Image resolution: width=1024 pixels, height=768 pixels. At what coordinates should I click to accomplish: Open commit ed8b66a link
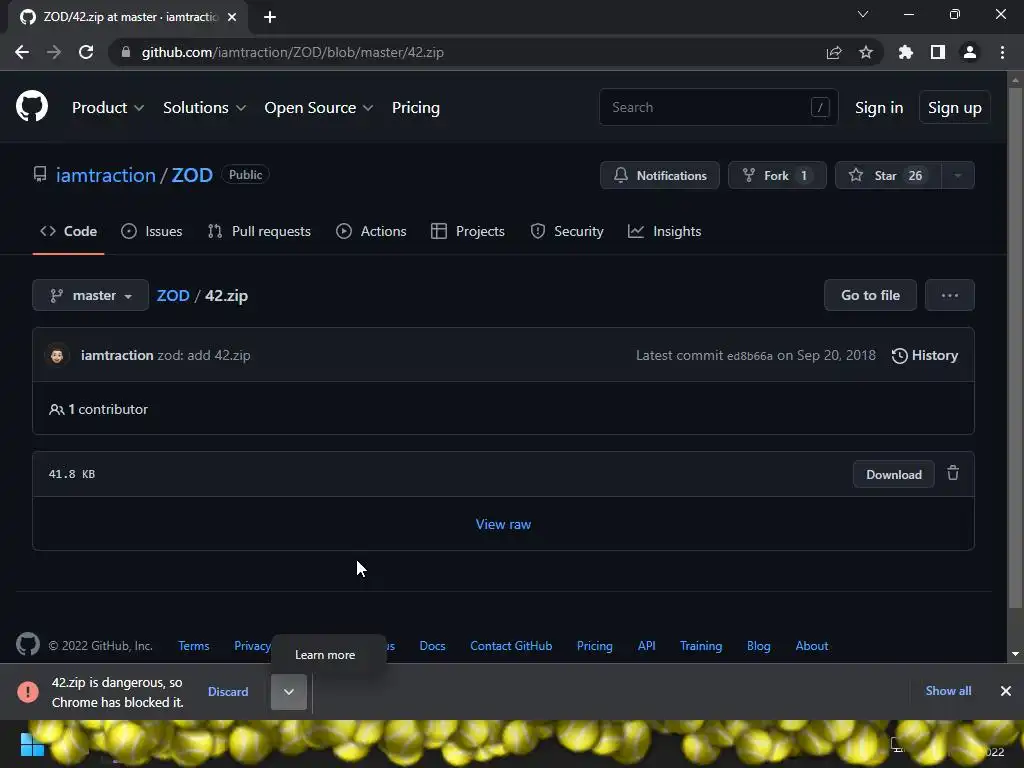750,356
